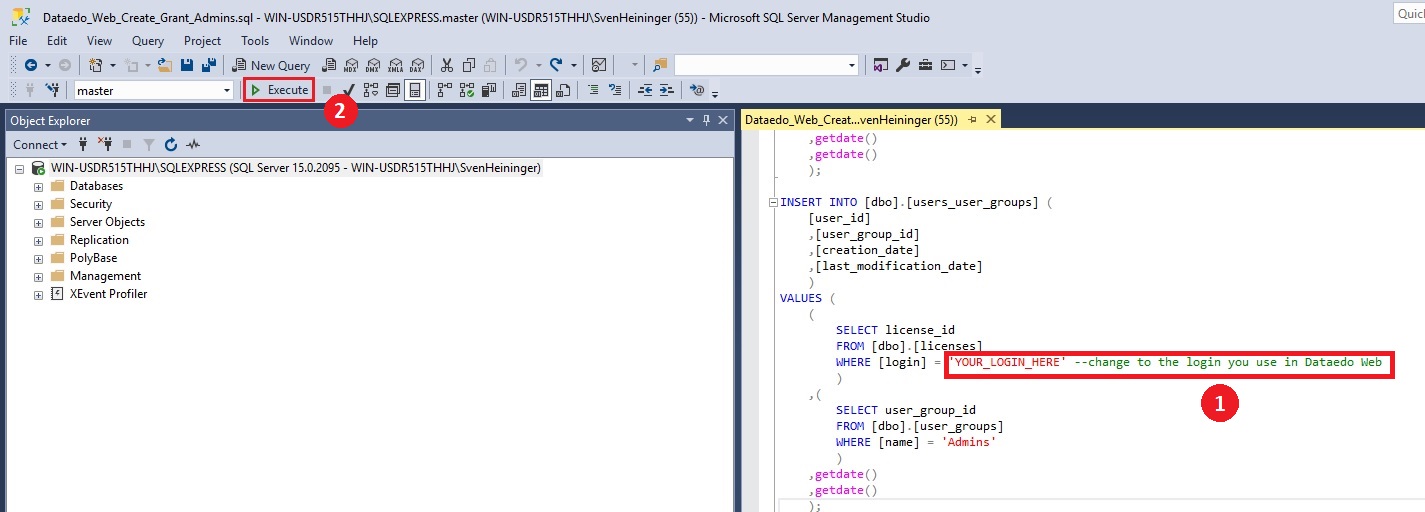The image size is (1425, 512).
Task: Save the current SQL file
Action: [187, 65]
